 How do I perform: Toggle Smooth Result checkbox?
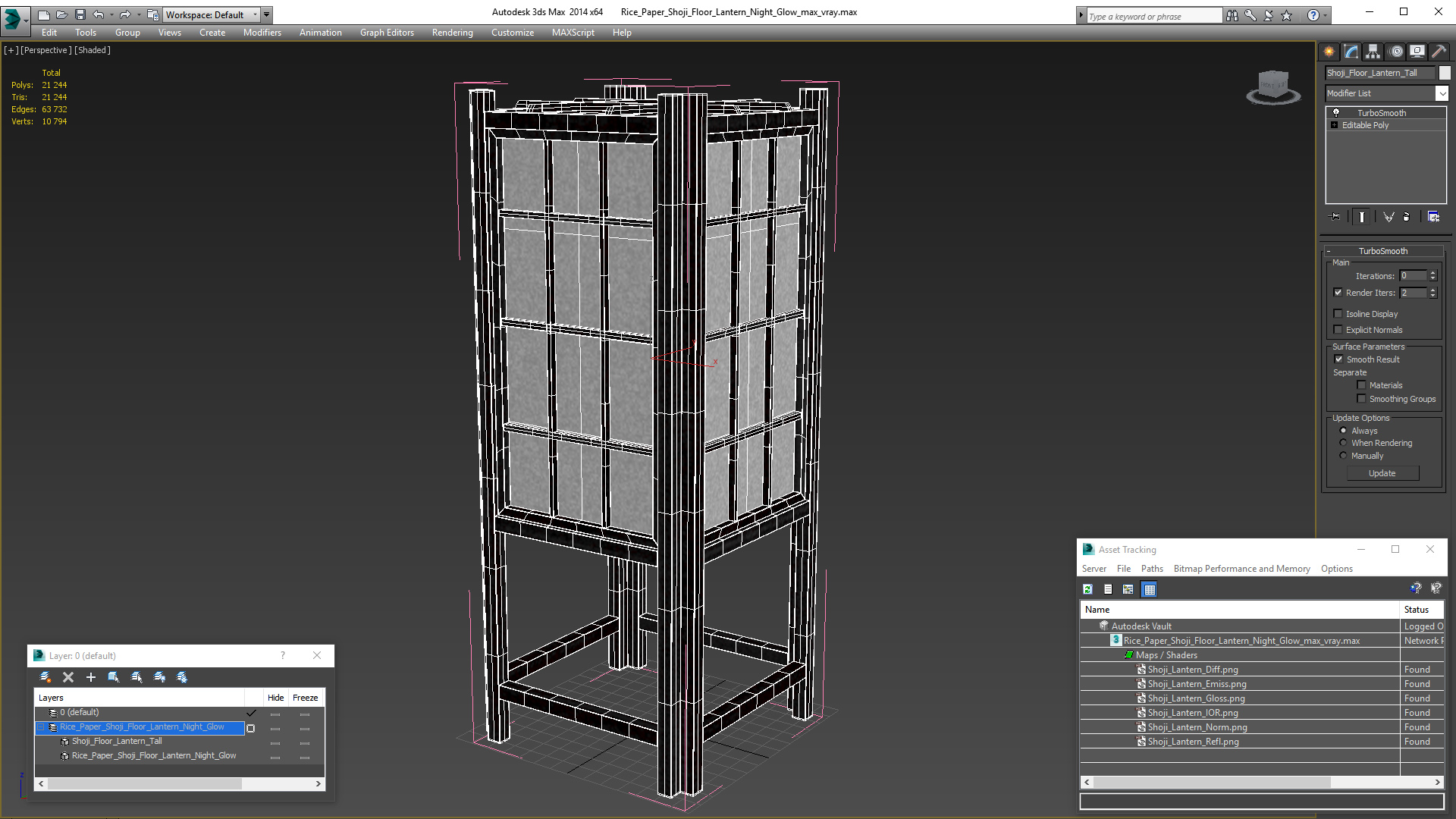pyautogui.click(x=1338, y=359)
